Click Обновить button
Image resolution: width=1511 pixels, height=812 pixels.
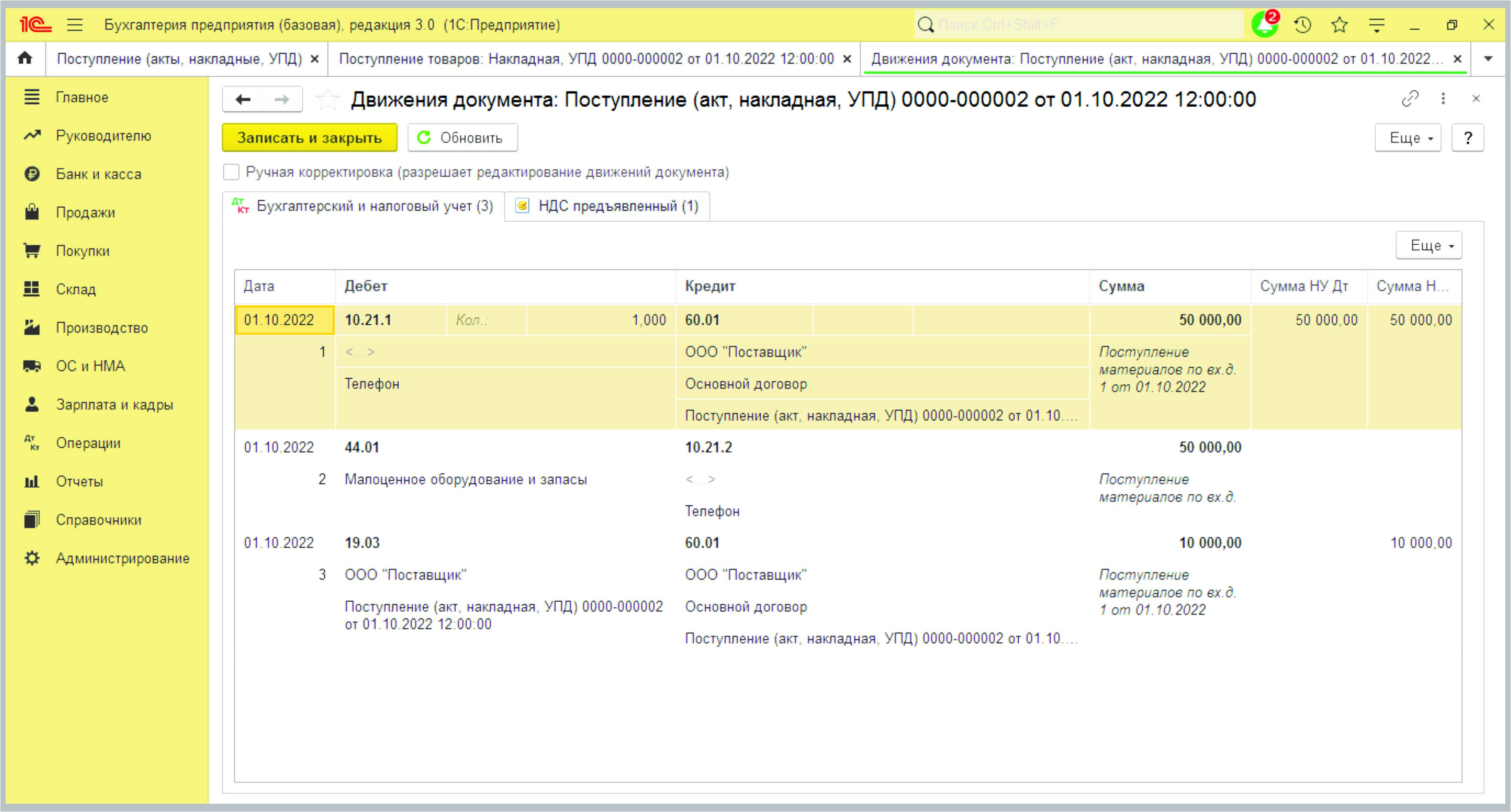pyautogui.click(x=462, y=138)
